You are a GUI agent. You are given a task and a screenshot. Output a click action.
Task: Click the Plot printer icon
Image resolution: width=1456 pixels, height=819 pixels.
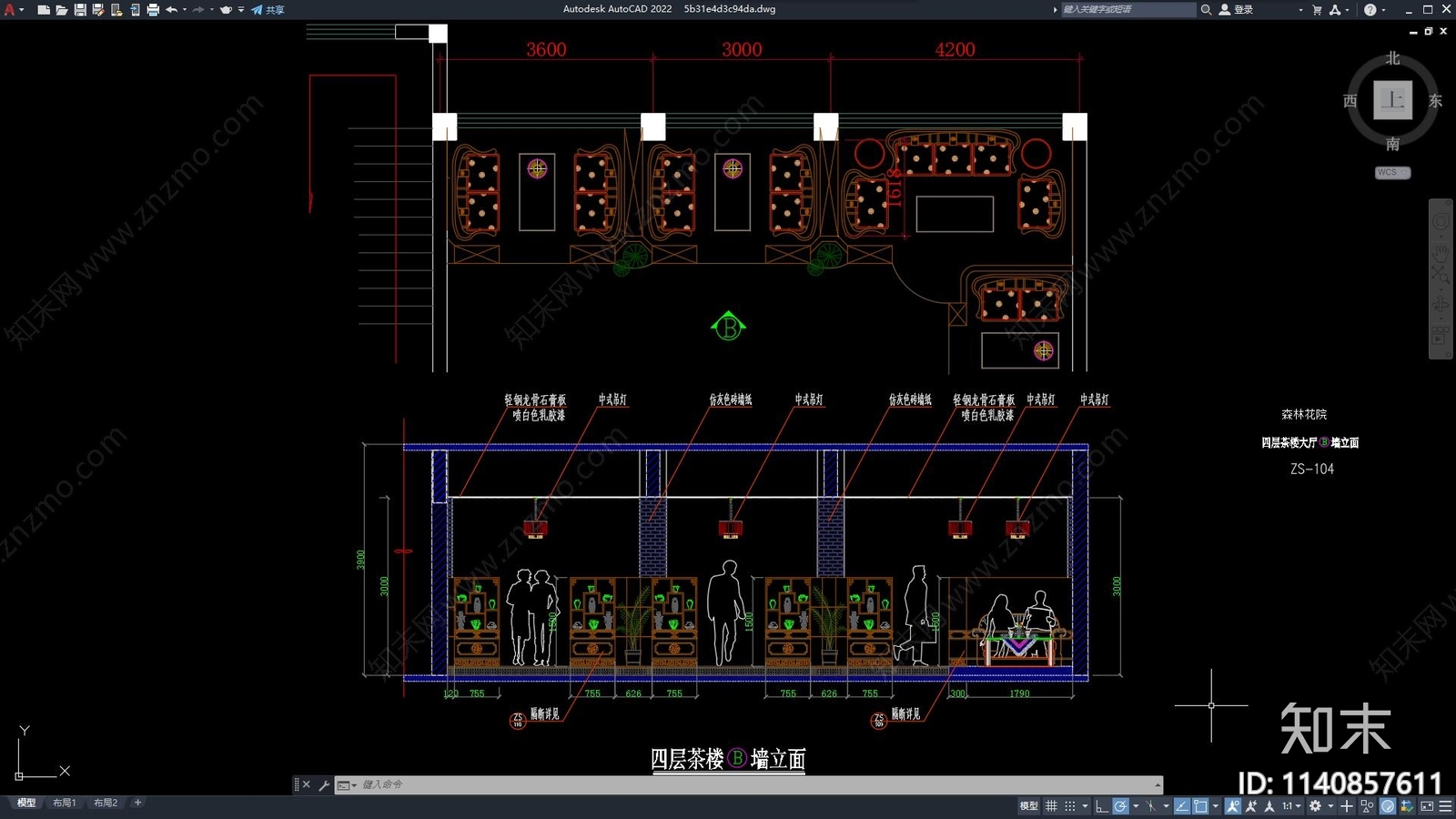[152, 9]
